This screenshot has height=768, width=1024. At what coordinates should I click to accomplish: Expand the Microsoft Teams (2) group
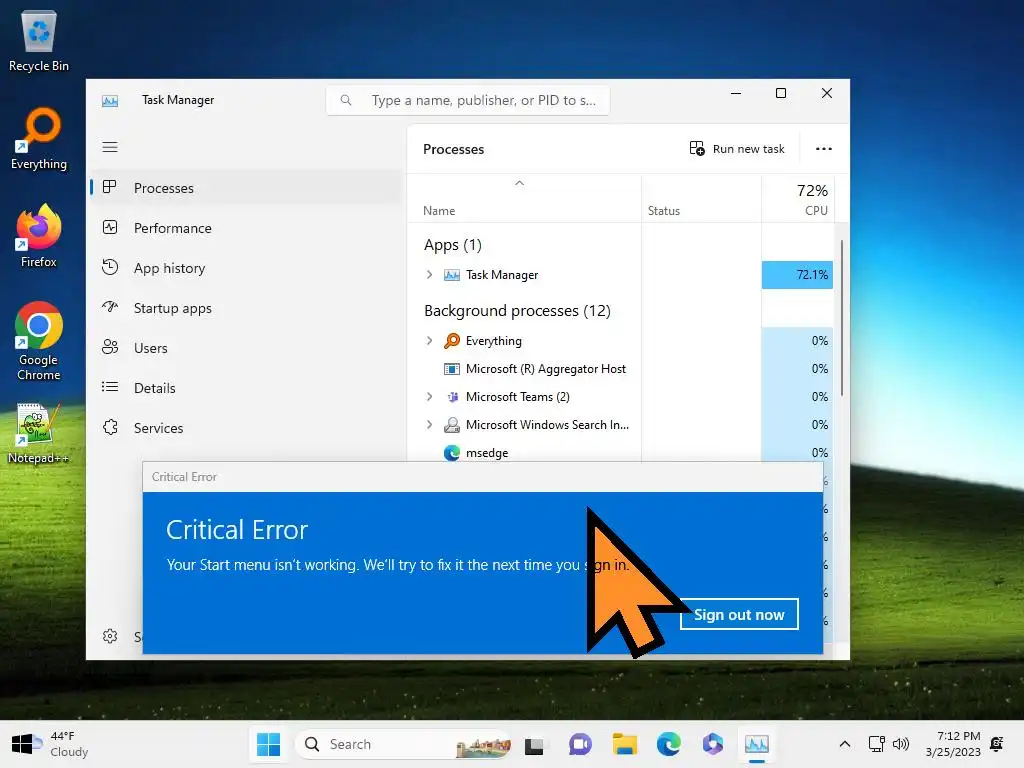(x=429, y=396)
